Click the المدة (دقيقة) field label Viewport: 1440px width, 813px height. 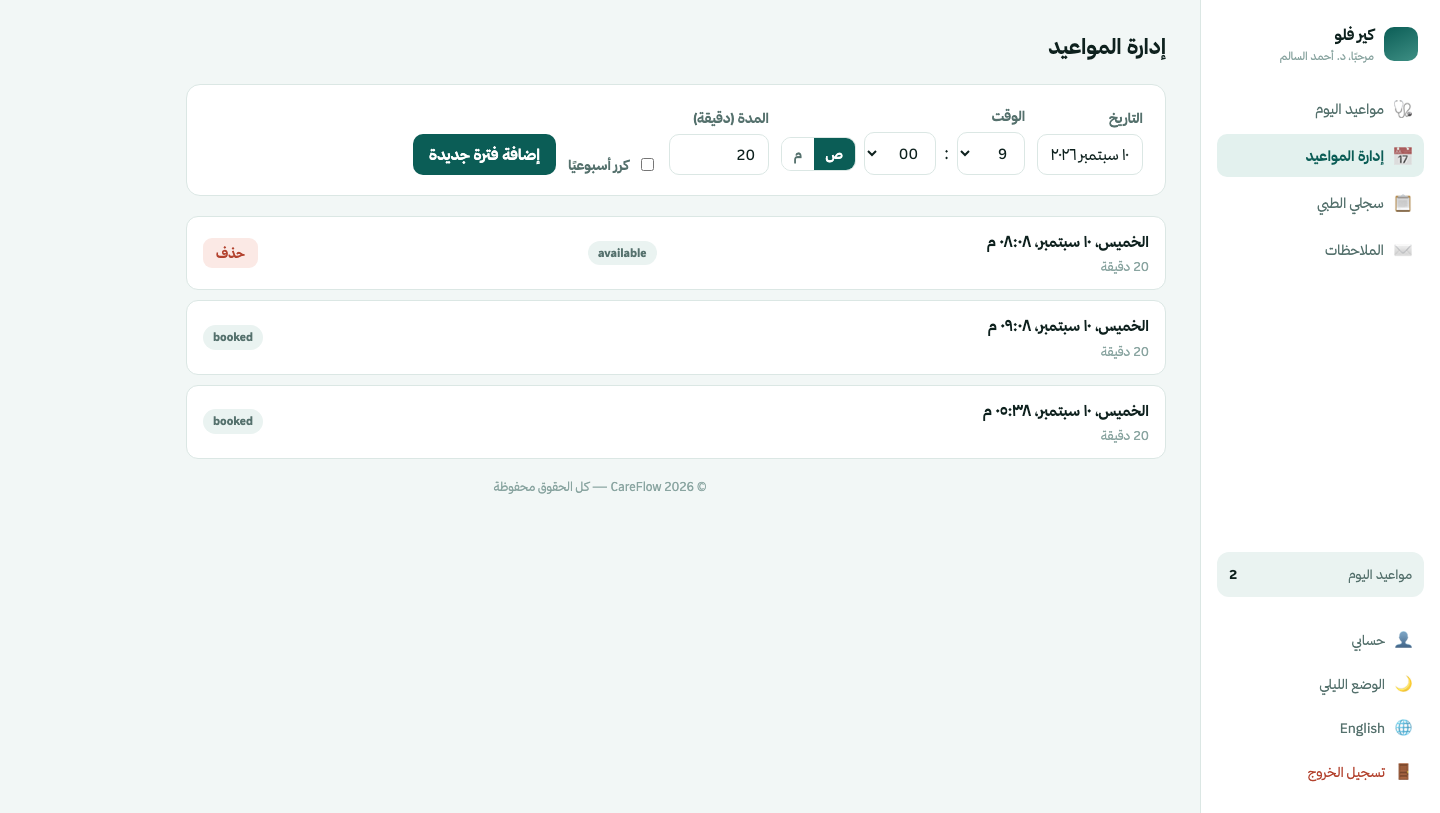pos(731,118)
